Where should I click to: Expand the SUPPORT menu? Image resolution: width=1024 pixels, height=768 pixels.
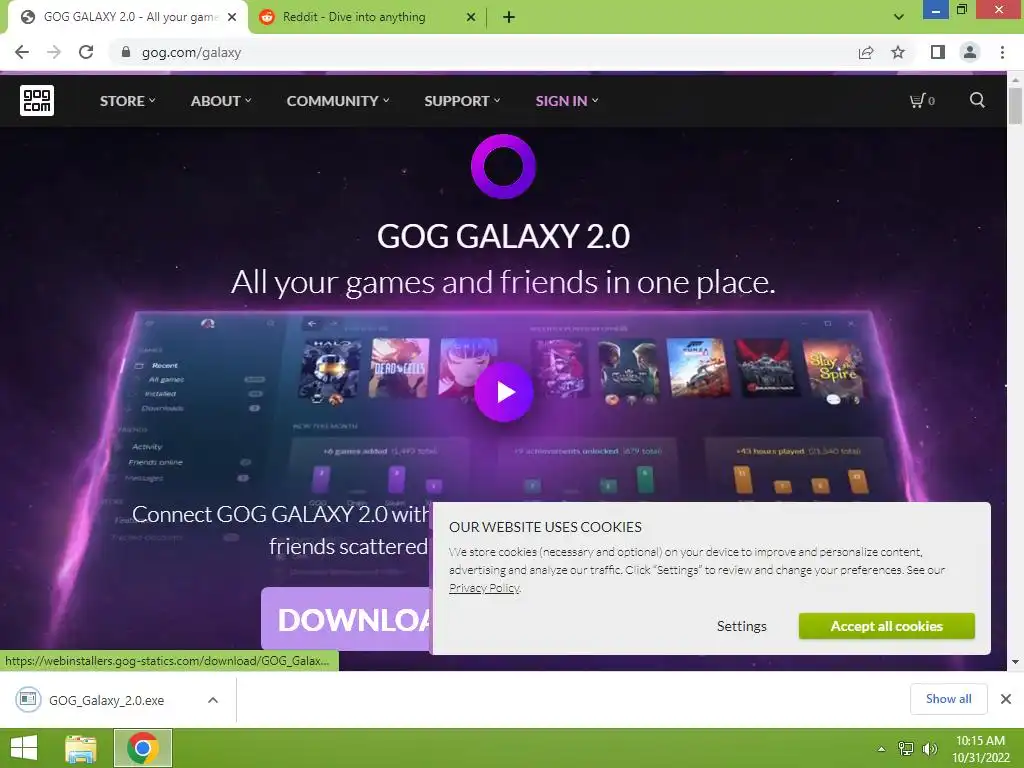[462, 101]
